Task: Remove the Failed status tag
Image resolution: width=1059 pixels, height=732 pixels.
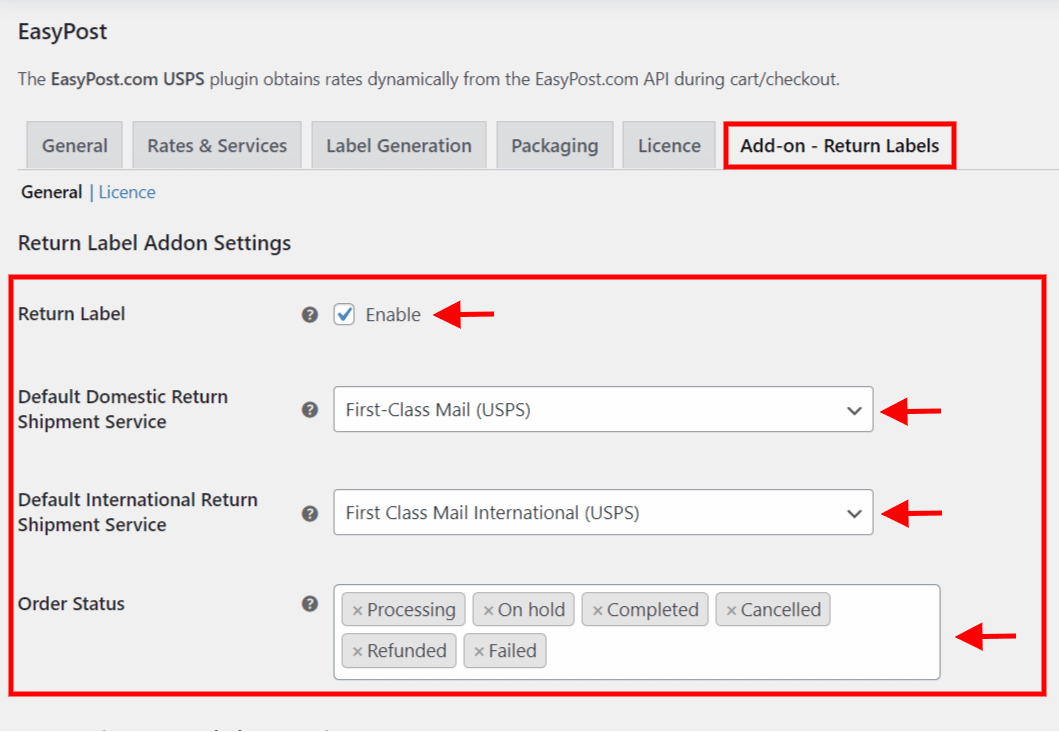Action: click(x=479, y=651)
